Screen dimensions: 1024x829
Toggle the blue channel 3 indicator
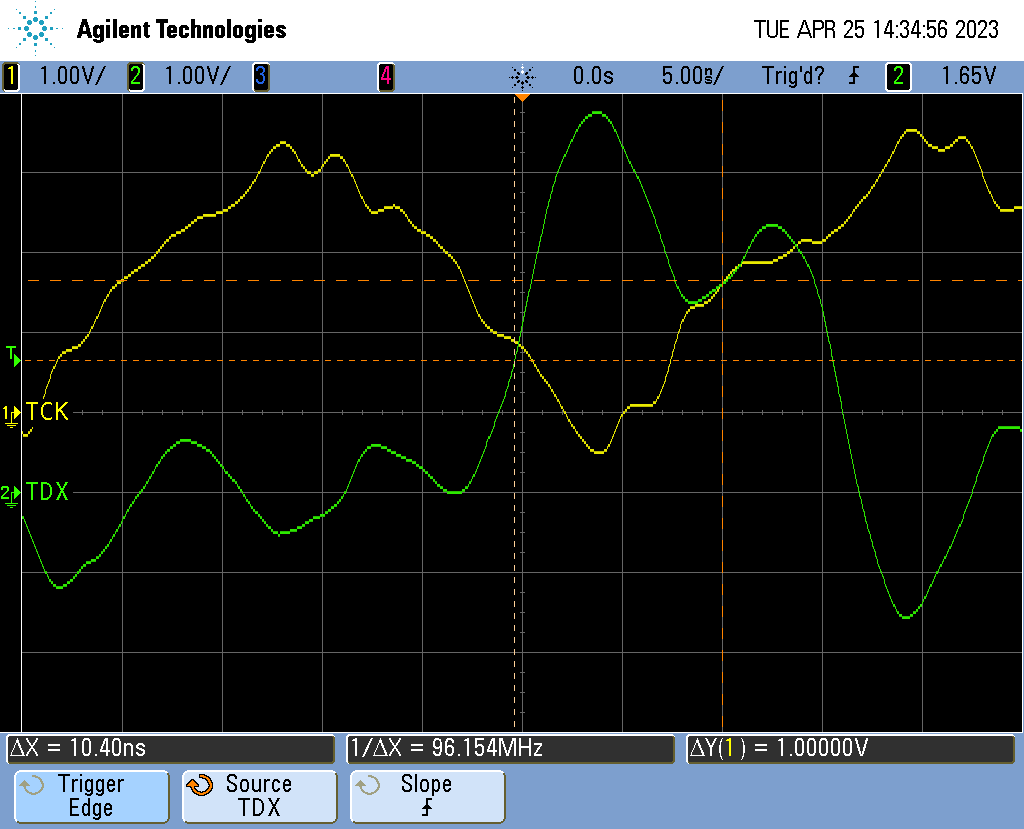(x=260, y=76)
